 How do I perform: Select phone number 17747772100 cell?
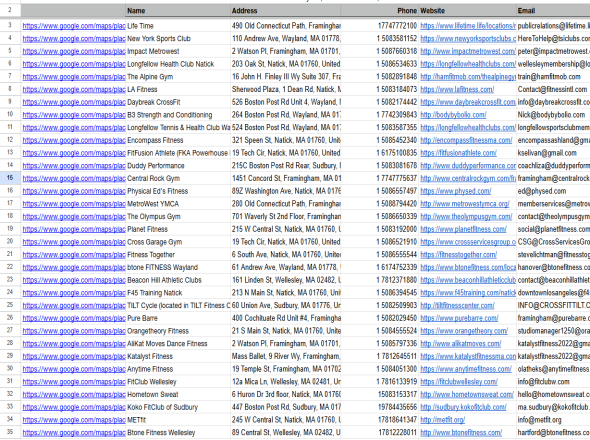380,26
